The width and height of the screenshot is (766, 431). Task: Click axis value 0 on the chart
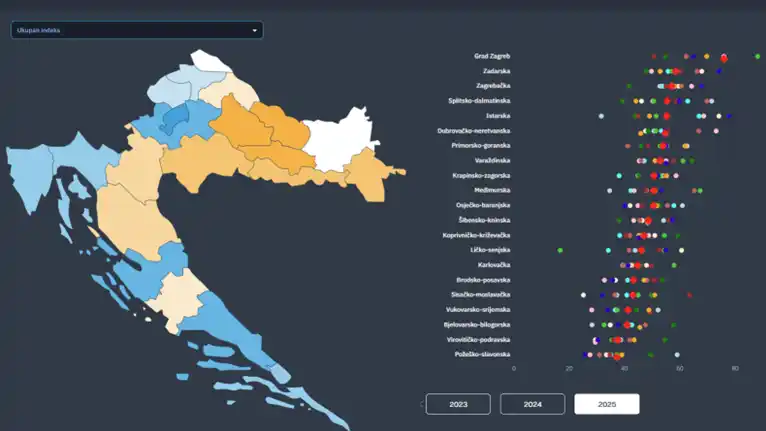513,368
